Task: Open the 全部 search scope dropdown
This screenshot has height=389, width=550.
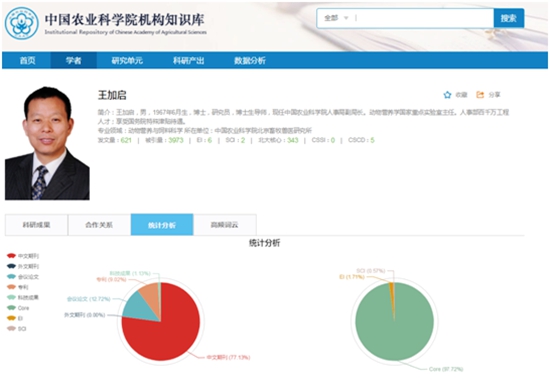Action: 336,18
